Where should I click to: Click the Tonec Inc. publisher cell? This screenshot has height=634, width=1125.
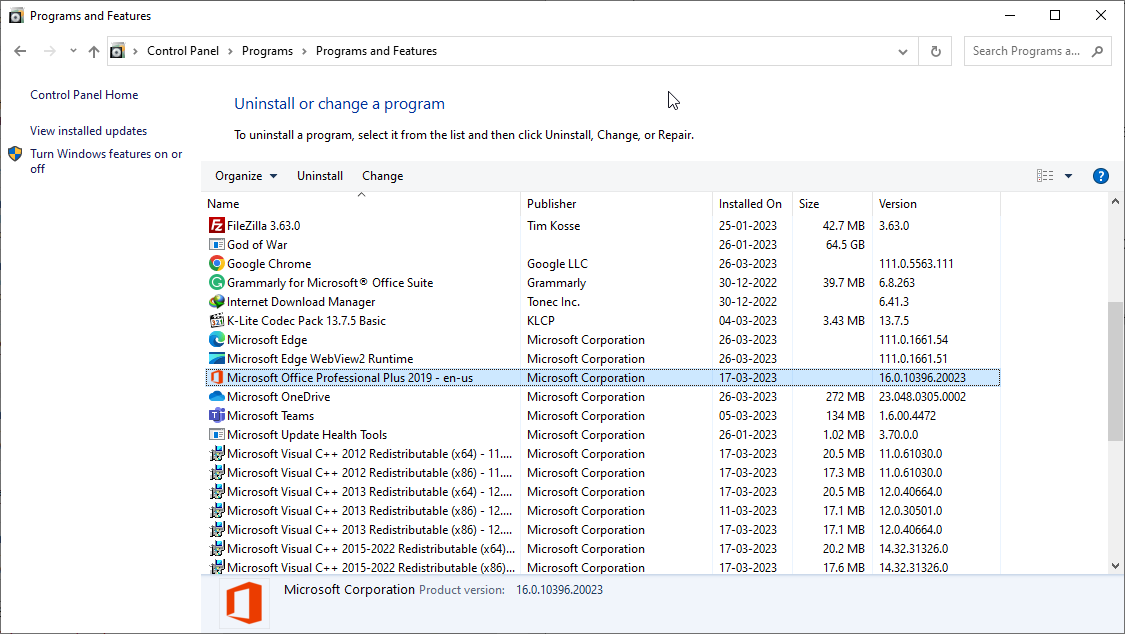coord(554,302)
